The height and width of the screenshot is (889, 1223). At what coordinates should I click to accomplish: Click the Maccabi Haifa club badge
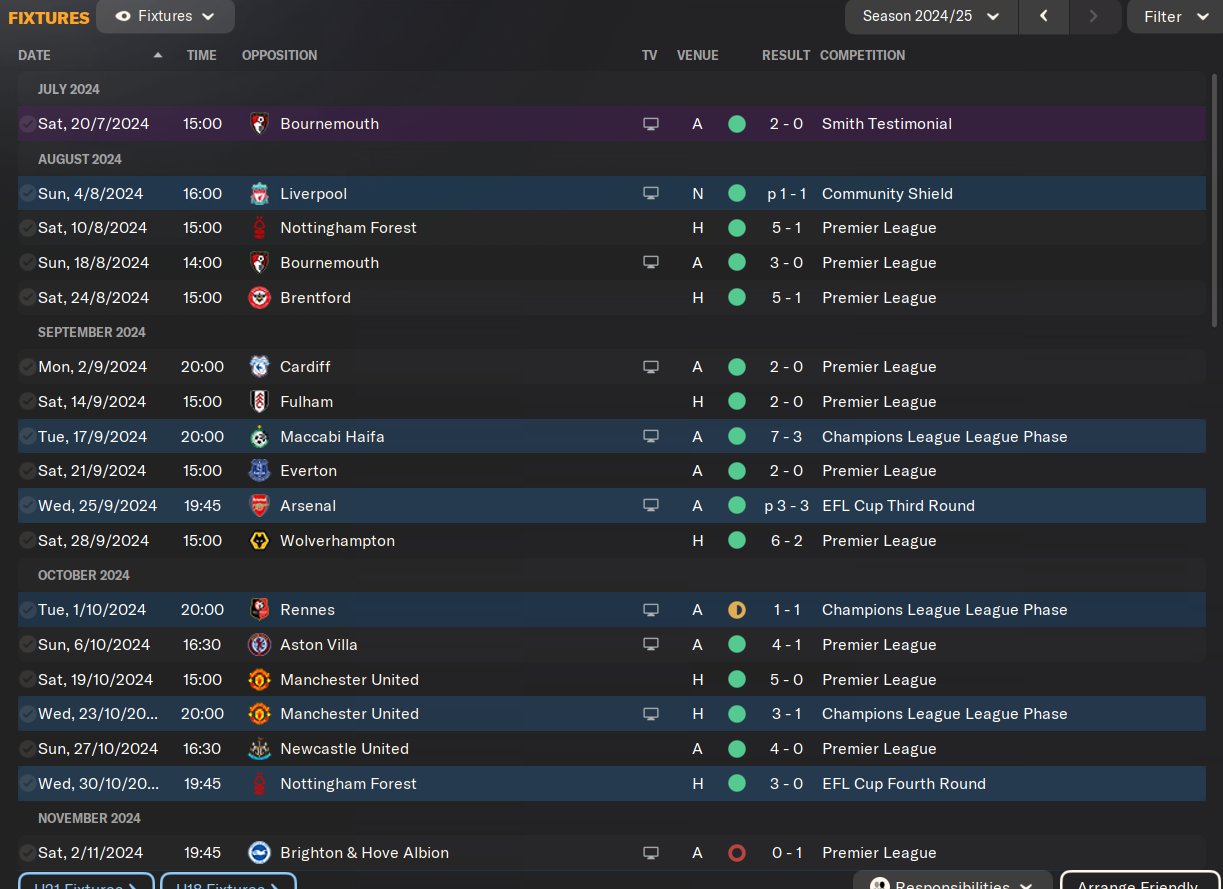click(x=259, y=437)
